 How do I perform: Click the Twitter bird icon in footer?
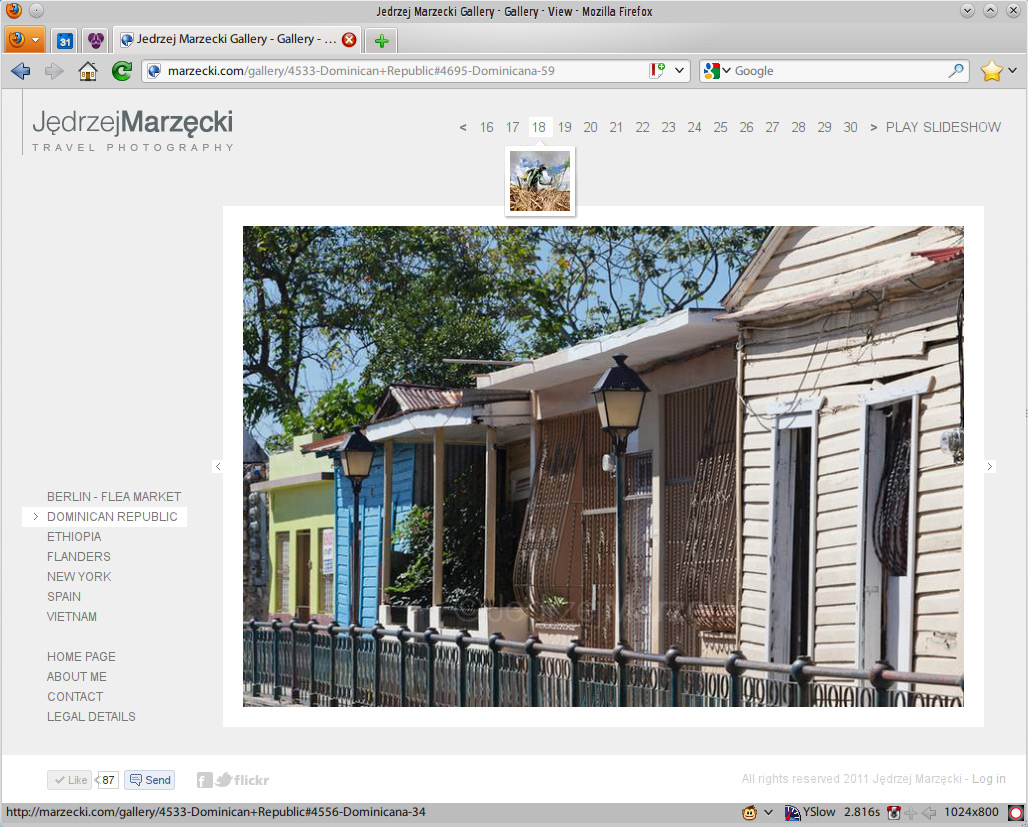tap(224, 780)
